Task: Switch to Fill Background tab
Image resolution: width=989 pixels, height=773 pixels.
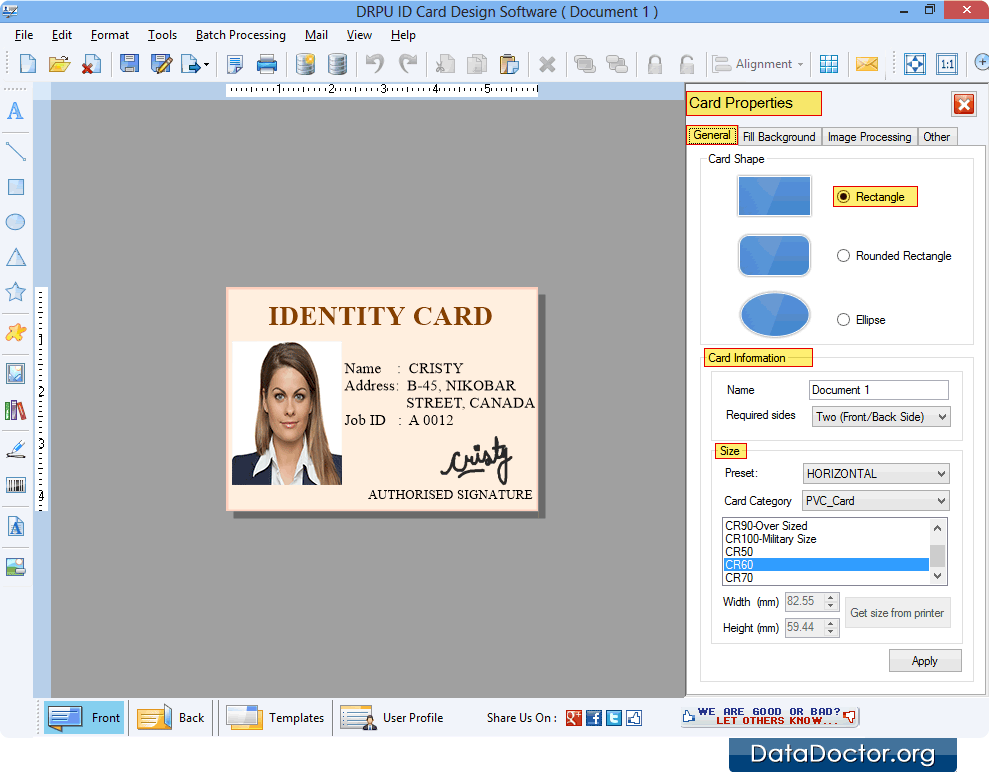Action: click(779, 137)
